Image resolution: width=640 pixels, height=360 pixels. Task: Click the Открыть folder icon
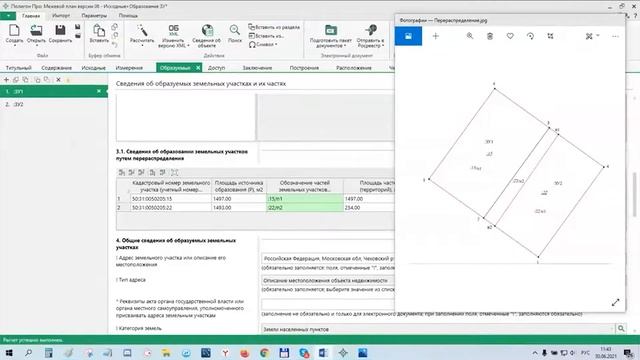pyautogui.click(x=36, y=31)
